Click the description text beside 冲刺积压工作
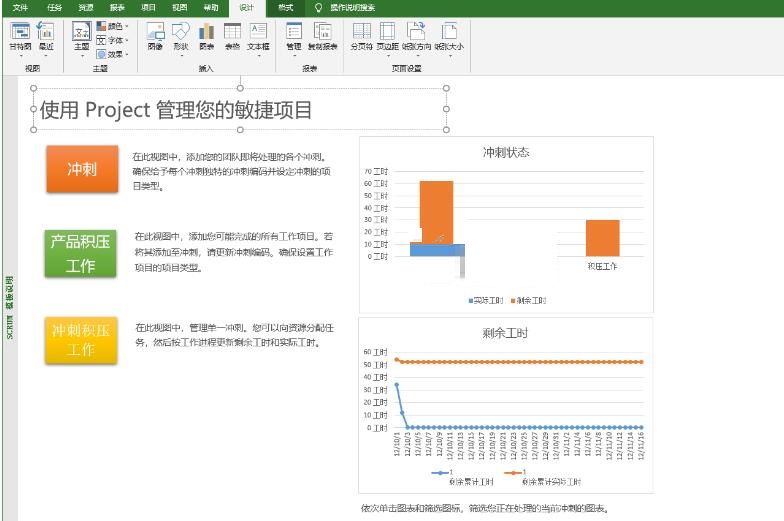The height and width of the screenshot is (521, 784). pos(234,335)
